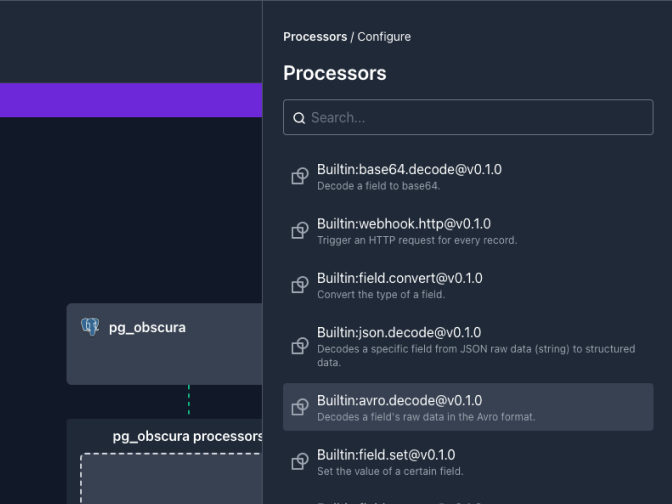Select Builtin:json.decode@v0.1.0 processor title
This screenshot has height=504, width=672.
point(398,332)
